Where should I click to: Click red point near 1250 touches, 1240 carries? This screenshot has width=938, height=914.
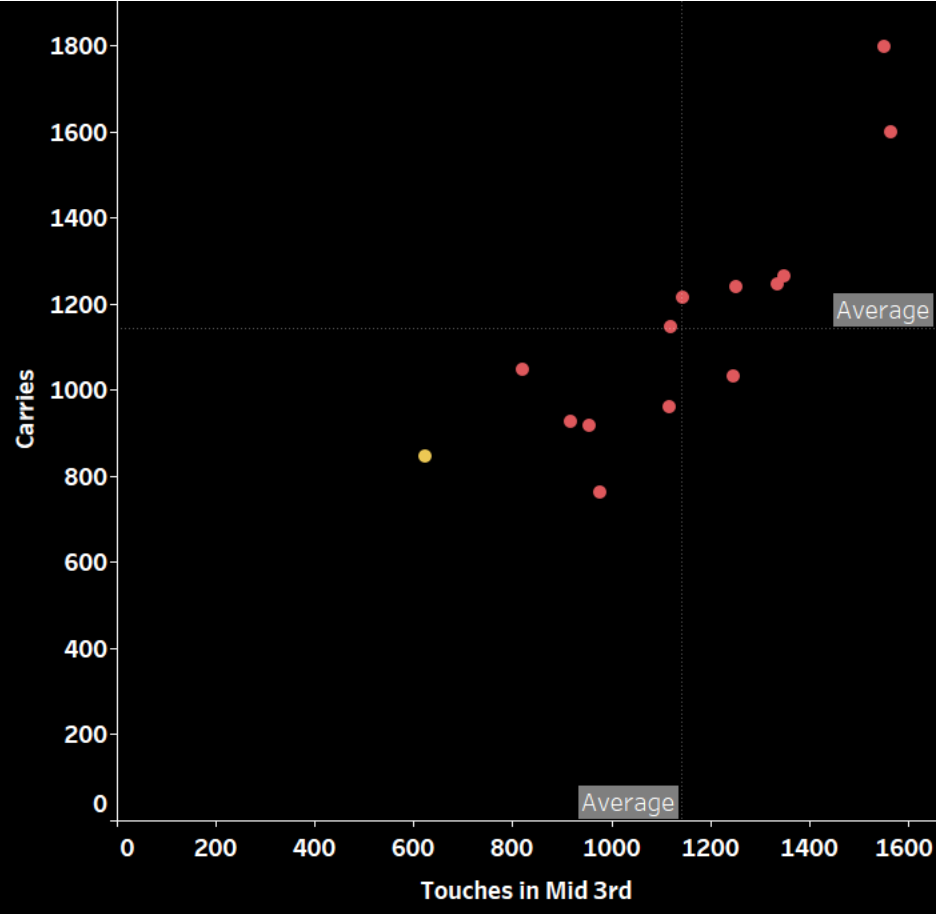(x=735, y=287)
